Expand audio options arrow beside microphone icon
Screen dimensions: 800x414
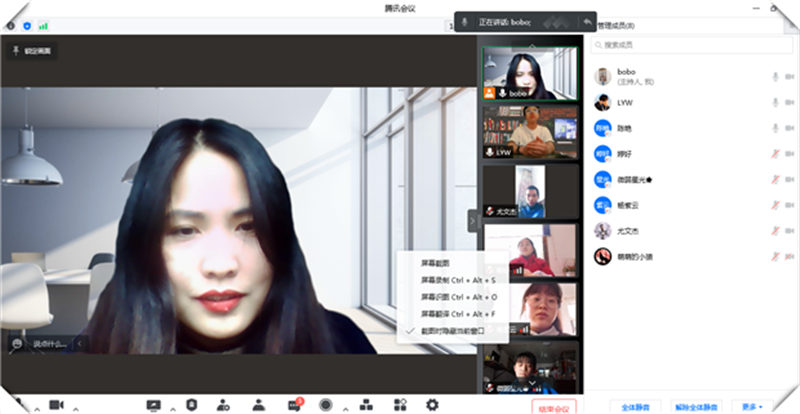point(37,409)
